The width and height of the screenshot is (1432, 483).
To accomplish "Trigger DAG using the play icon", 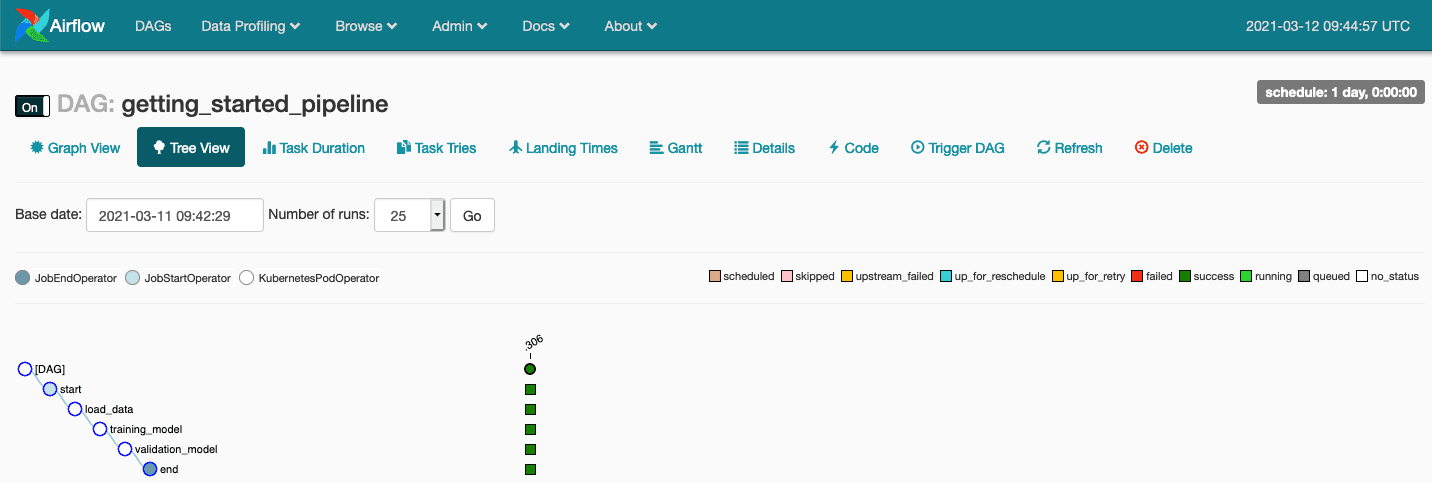I will (x=917, y=148).
